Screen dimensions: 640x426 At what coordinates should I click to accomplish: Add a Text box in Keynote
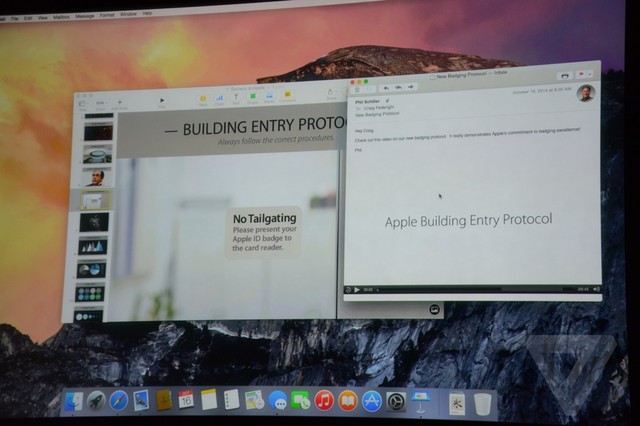tap(236, 98)
